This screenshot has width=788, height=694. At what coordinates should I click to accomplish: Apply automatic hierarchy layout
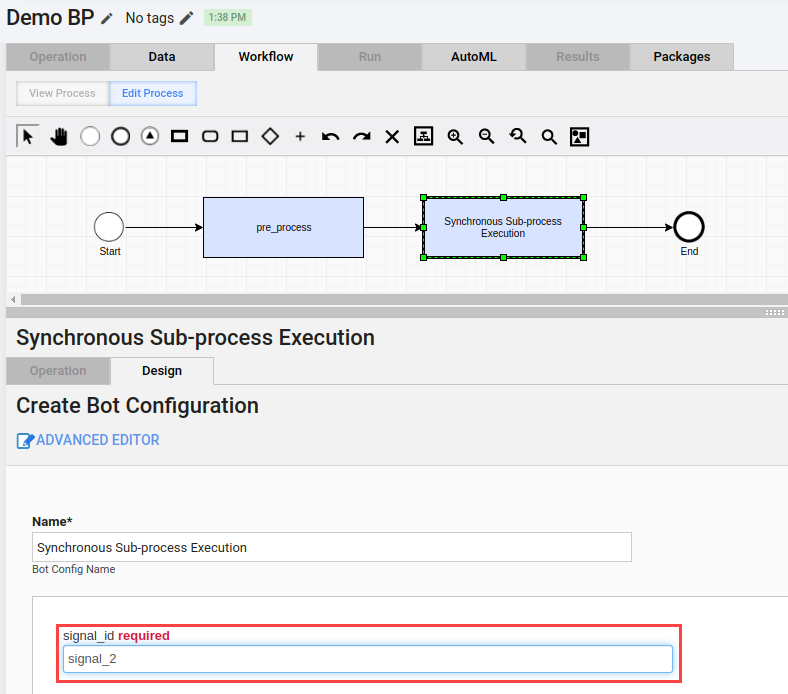pos(423,136)
